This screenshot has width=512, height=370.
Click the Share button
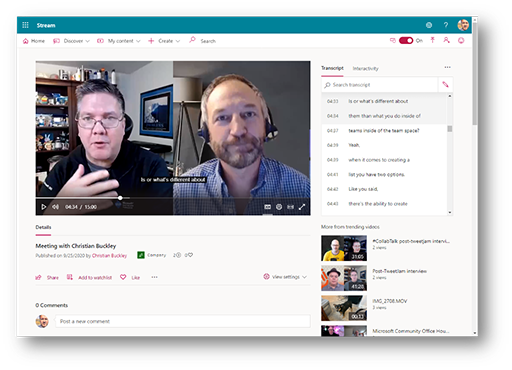click(47, 277)
